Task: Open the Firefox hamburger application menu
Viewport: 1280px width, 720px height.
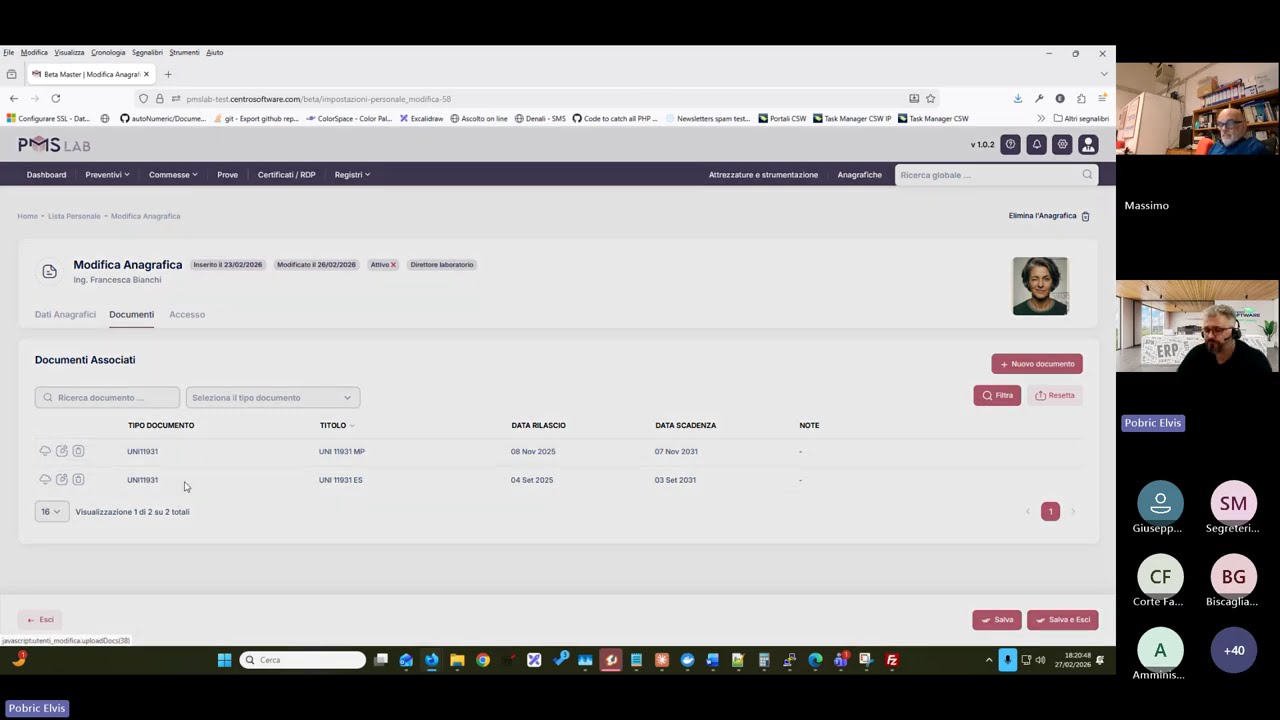Action: [1102, 99]
